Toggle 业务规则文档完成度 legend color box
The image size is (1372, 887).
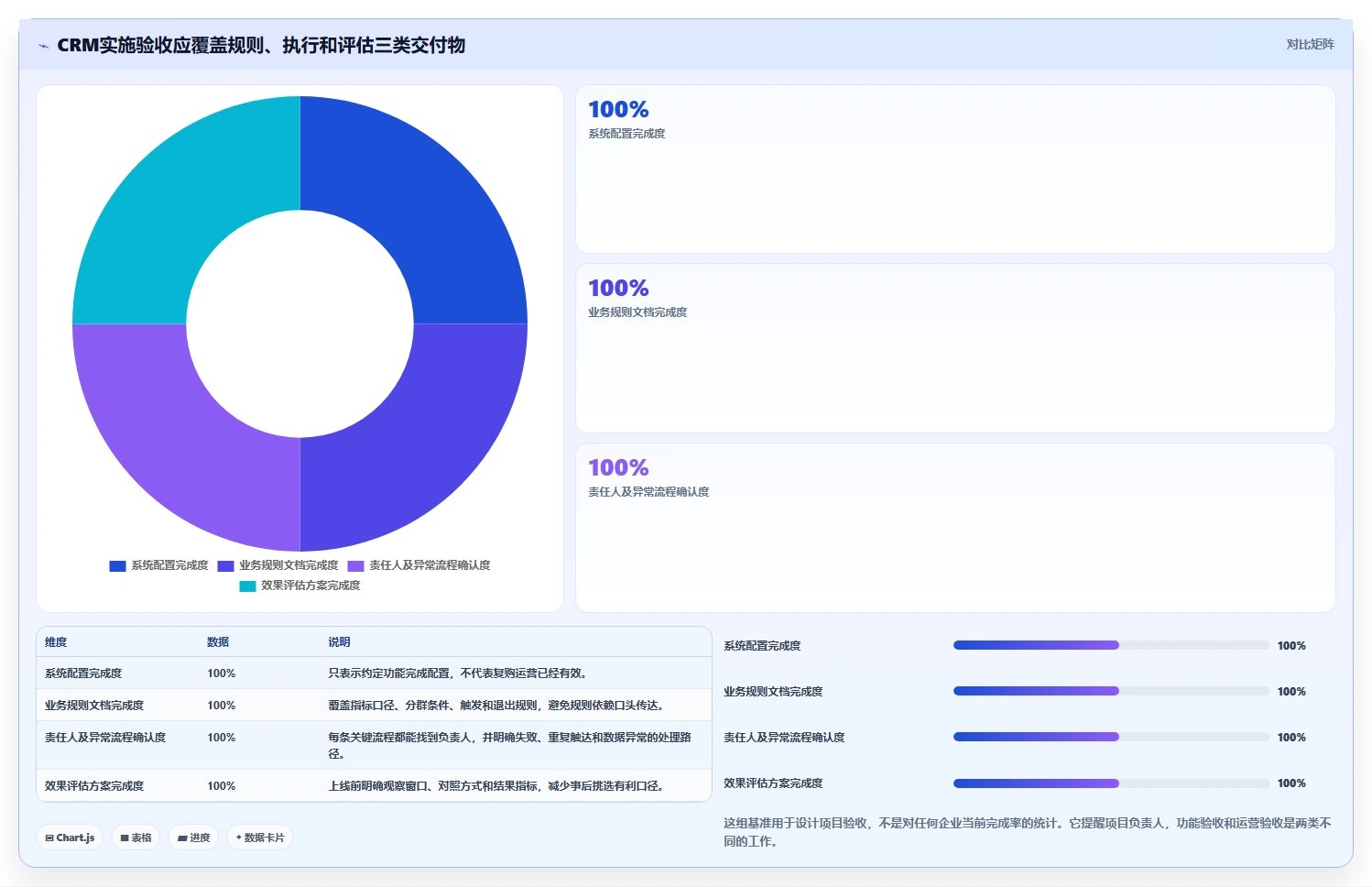click(x=225, y=566)
